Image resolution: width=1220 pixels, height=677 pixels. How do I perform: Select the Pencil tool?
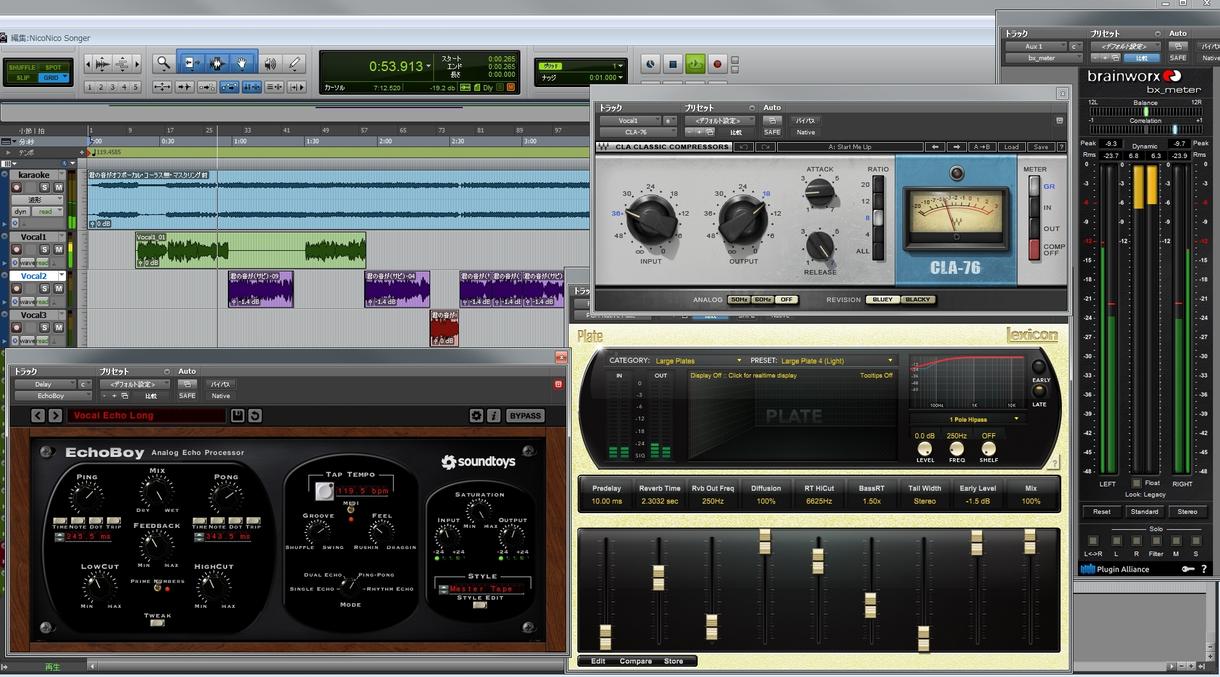pyautogui.click(x=295, y=64)
